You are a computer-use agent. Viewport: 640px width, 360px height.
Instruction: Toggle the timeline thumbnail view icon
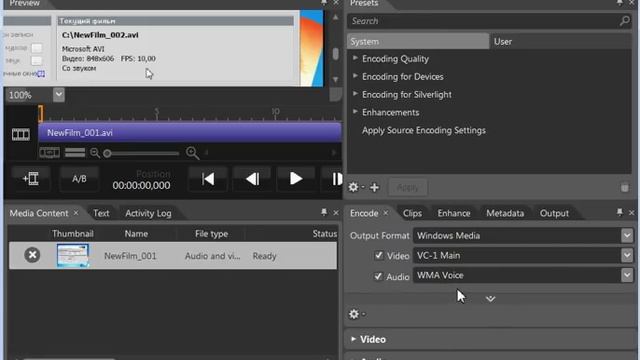pos(49,153)
